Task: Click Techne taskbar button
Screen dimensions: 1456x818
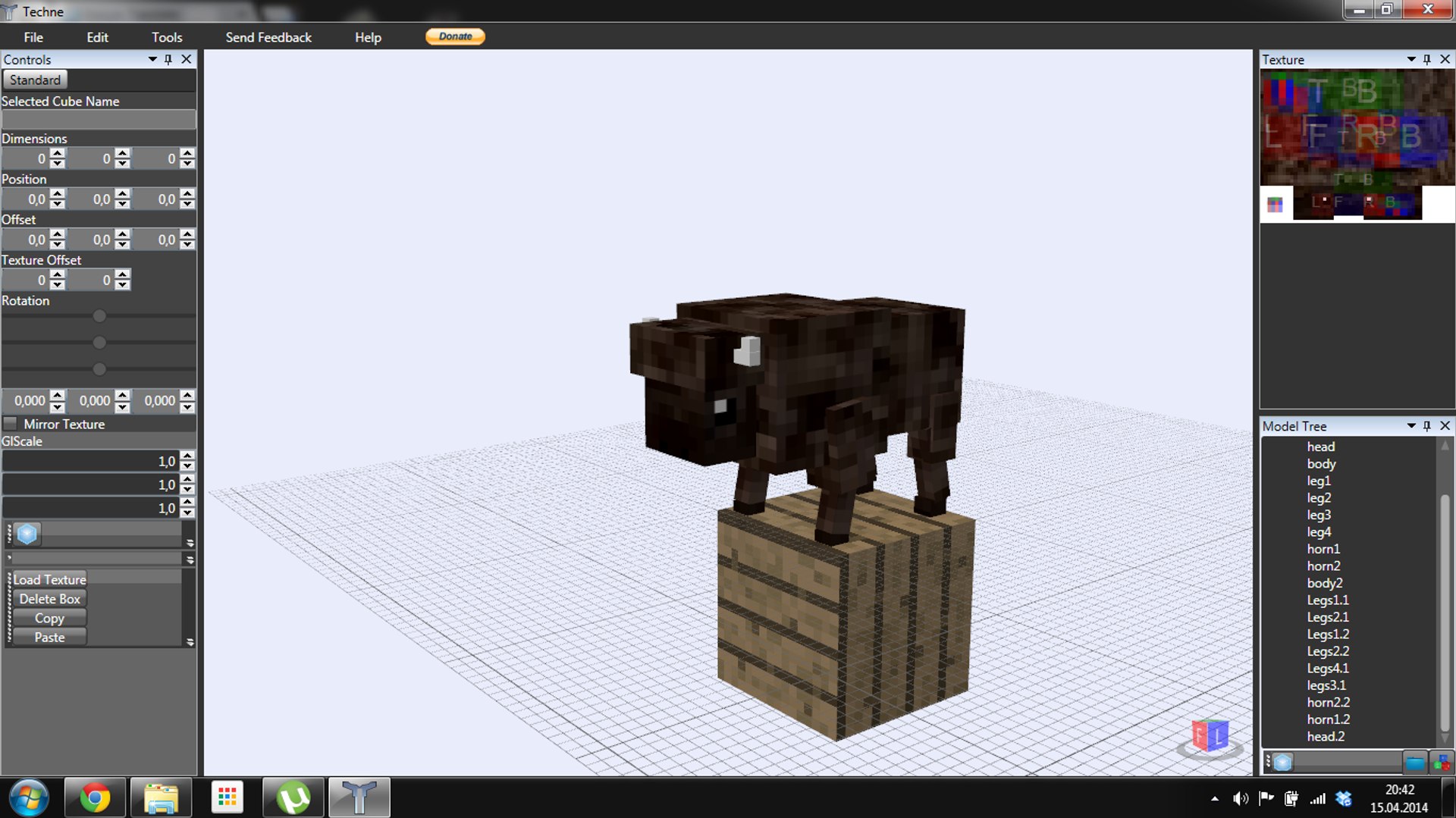Action: (359, 798)
